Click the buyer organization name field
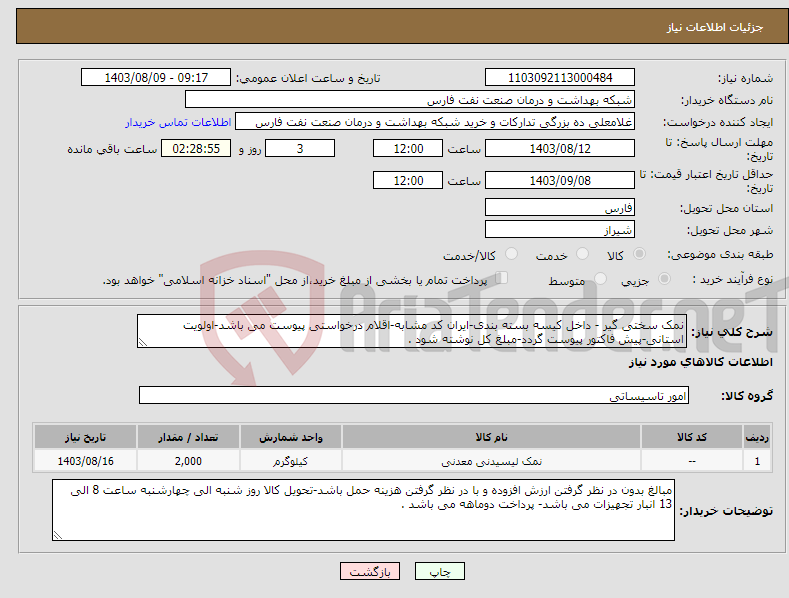The width and height of the screenshot is (789, 598). click(410, 99)
